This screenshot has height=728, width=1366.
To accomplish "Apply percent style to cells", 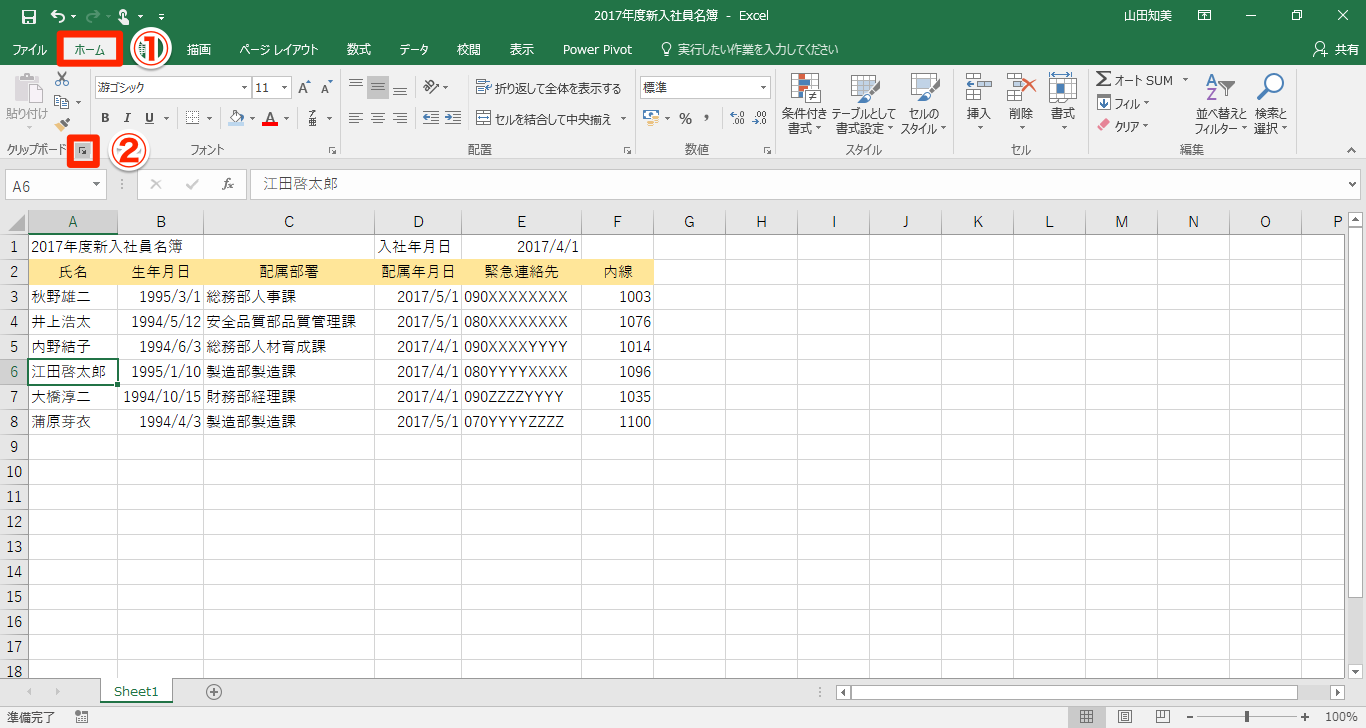I will click(685, 118).
